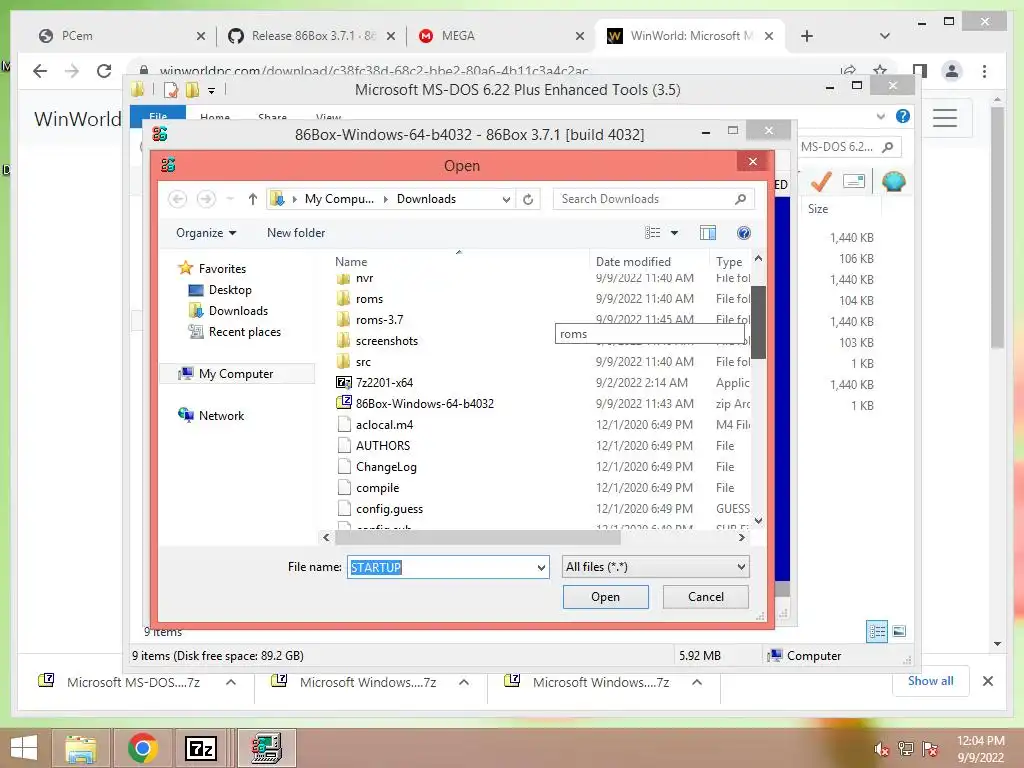1024x768 pixels.
Task: Open the File ribbon tab in Explorer
Action: tap(158, 116)
